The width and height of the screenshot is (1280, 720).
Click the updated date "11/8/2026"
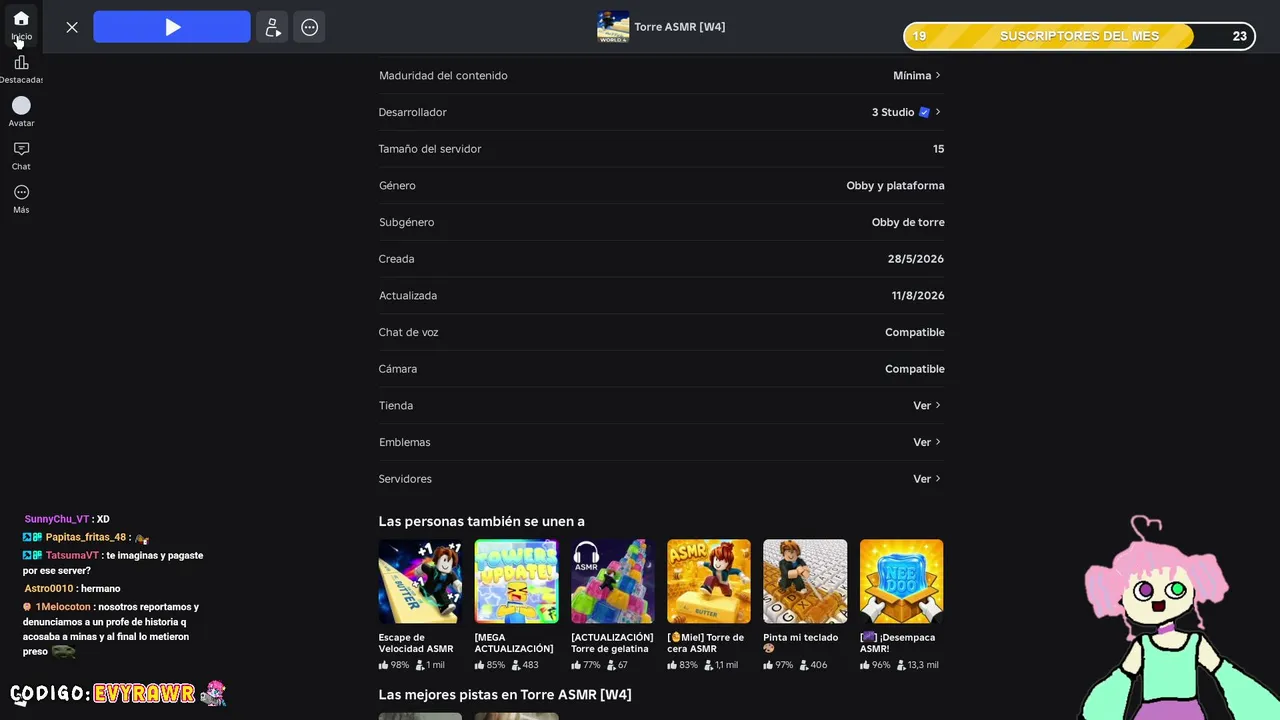918,296
